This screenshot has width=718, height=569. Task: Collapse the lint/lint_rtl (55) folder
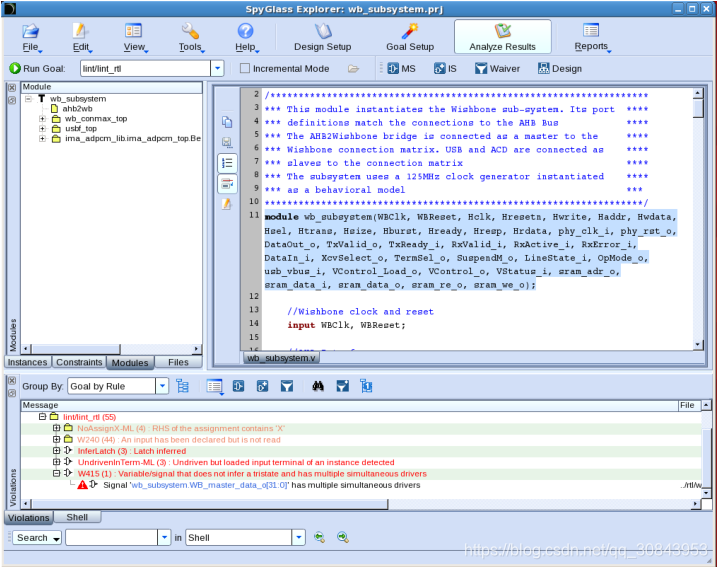43,417
